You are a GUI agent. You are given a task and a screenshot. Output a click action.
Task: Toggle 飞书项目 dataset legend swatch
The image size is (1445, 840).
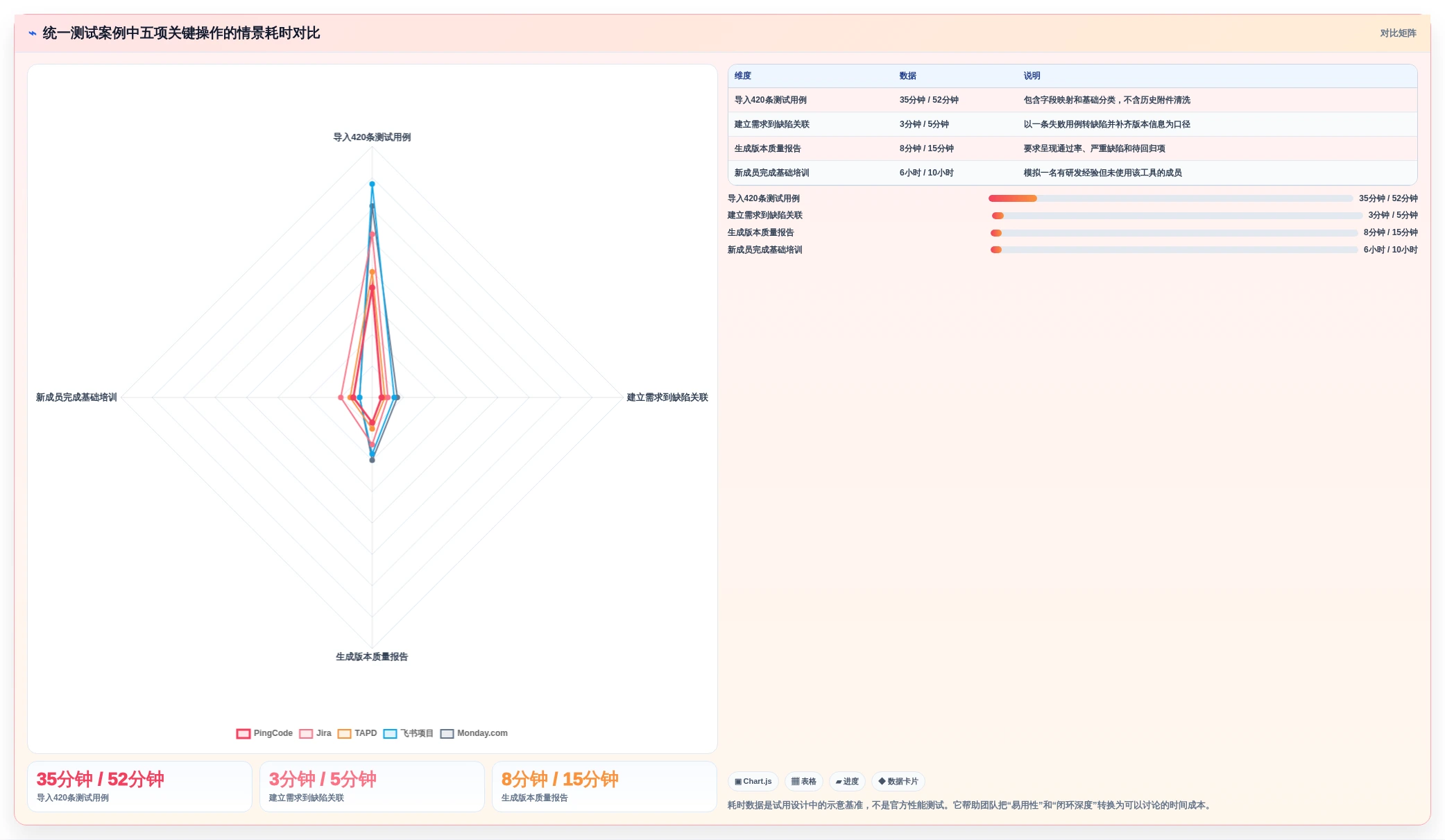tap(390, 734)
